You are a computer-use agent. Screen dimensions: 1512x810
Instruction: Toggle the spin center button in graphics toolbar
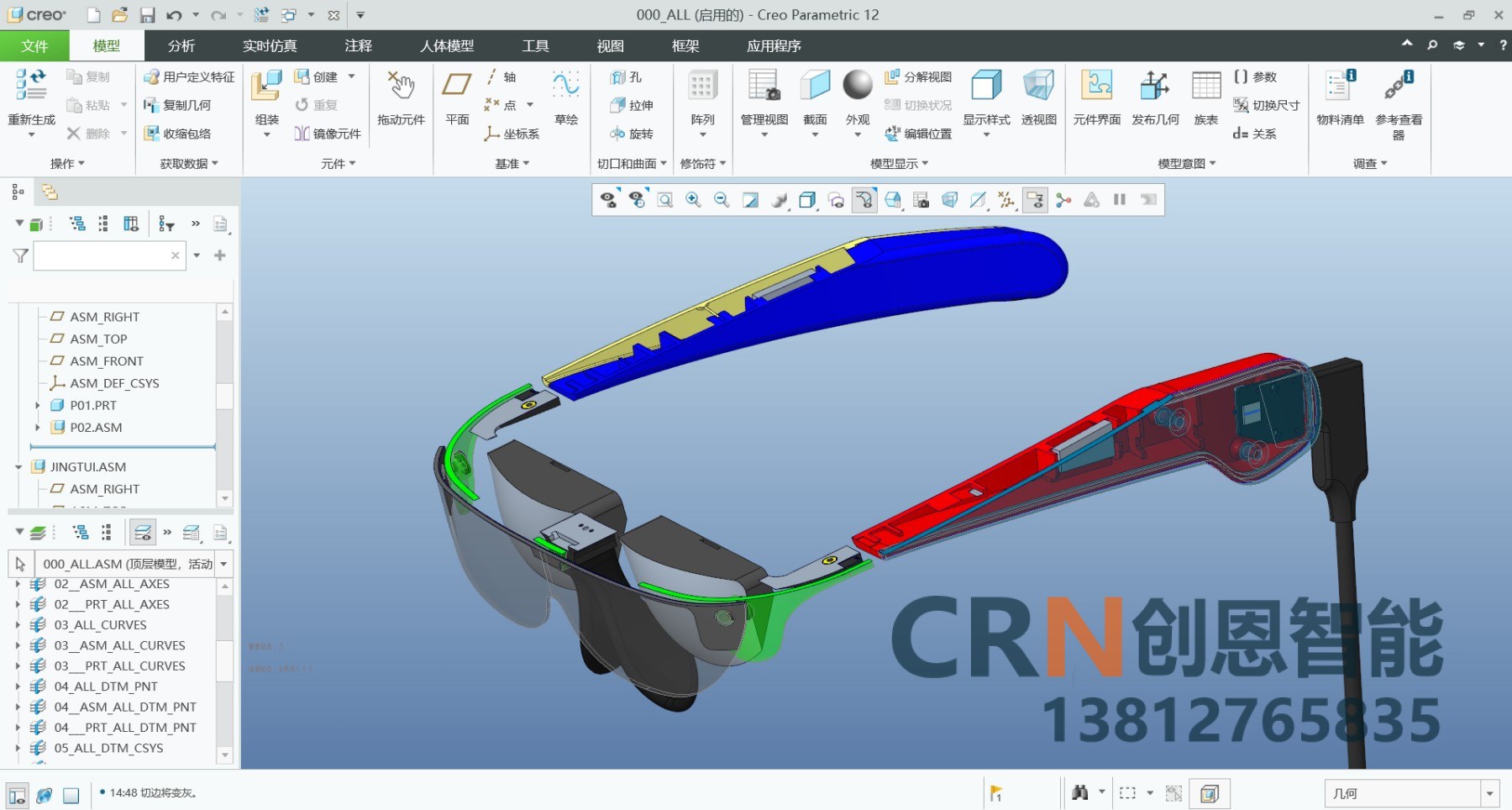click(x=1063, y=200)
